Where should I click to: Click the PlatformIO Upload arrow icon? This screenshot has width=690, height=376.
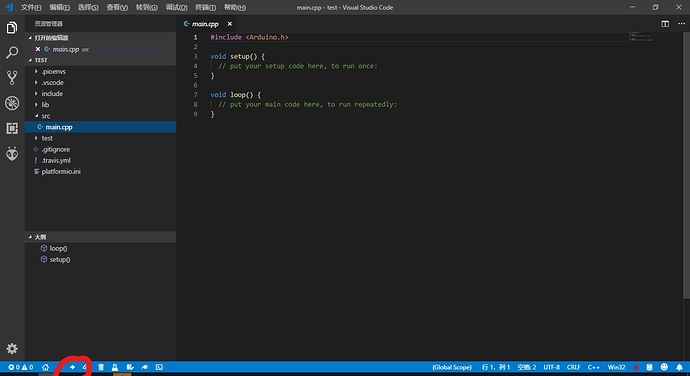coord(73,367)
